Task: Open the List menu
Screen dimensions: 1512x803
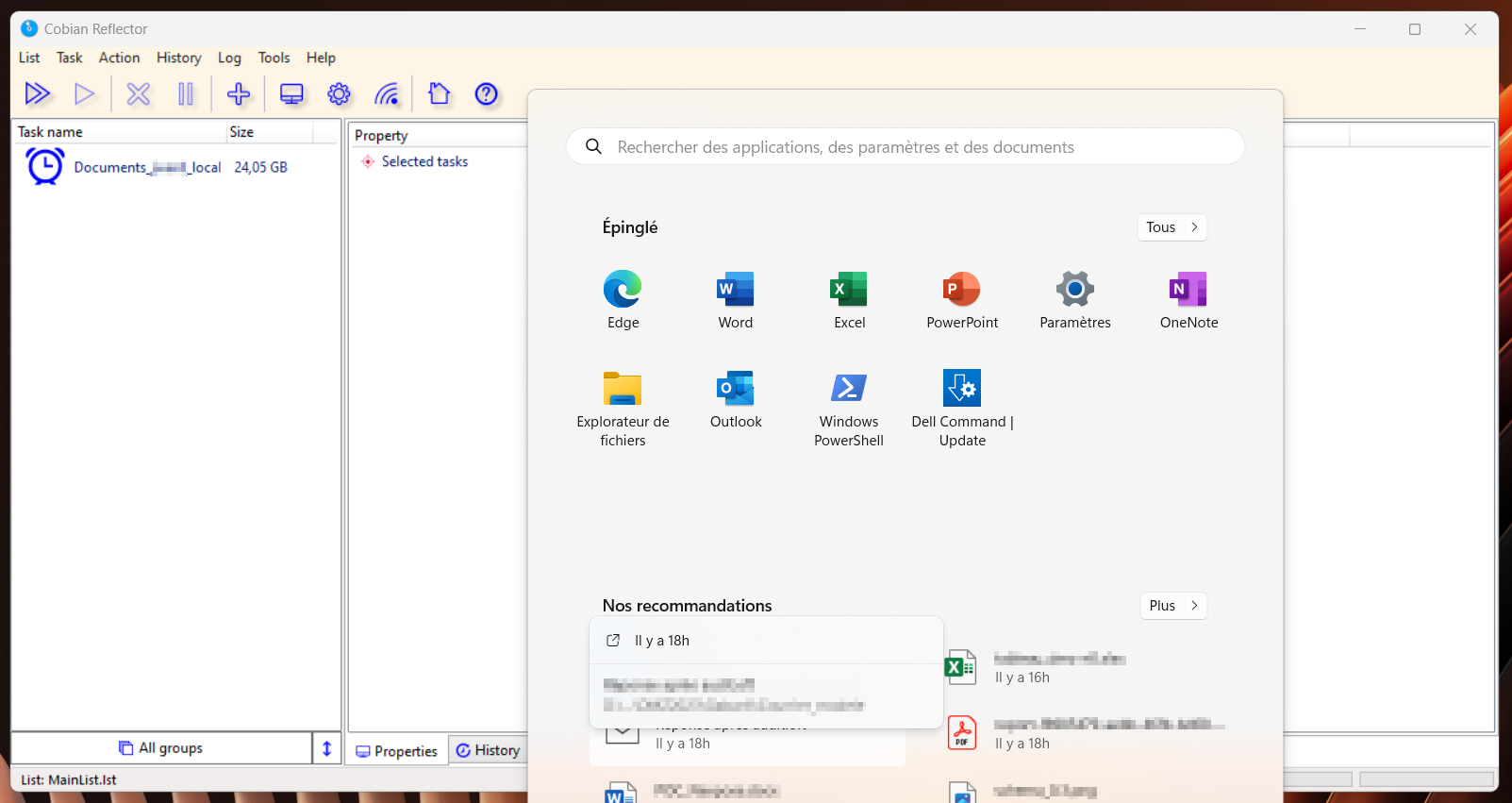Action: click(x=29, y=58)
